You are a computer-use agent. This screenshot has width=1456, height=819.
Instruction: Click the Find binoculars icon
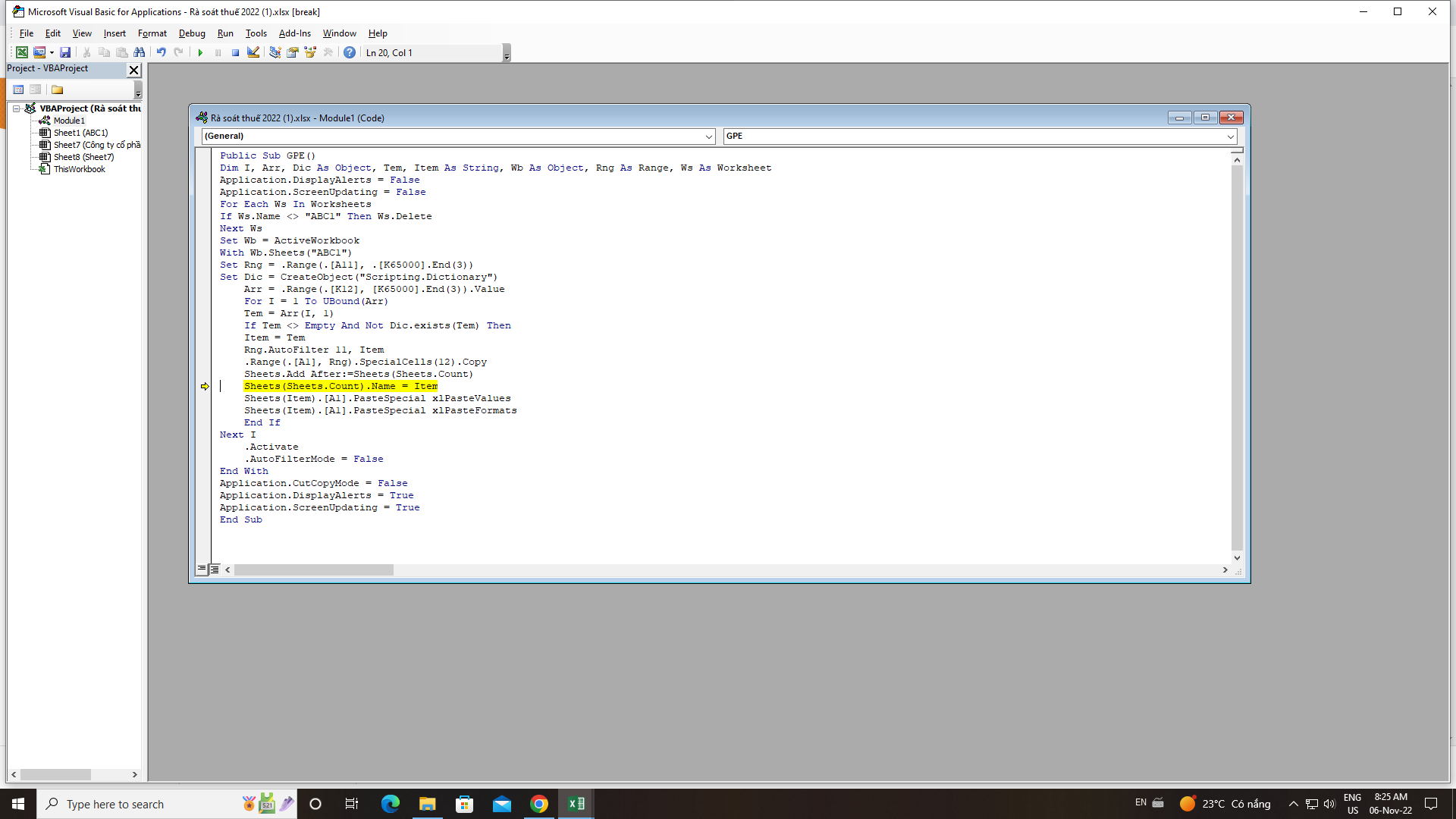click(140, 53)
